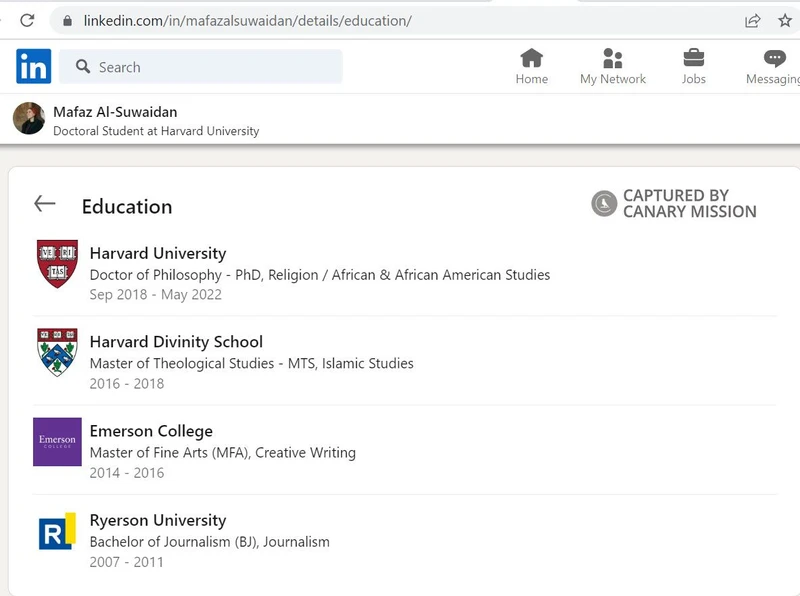Viewport: 800px width, 596px height.
Task: Click the magnifier icon in search box
Action: [x=83, y=66]
